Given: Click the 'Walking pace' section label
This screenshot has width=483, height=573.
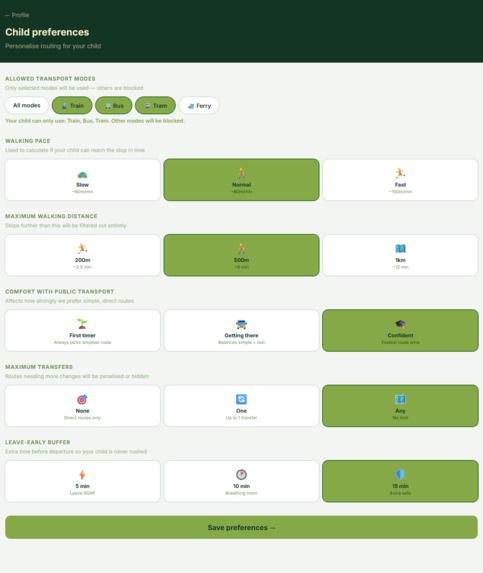Looking at the screenshot, I should click(28, 141).
